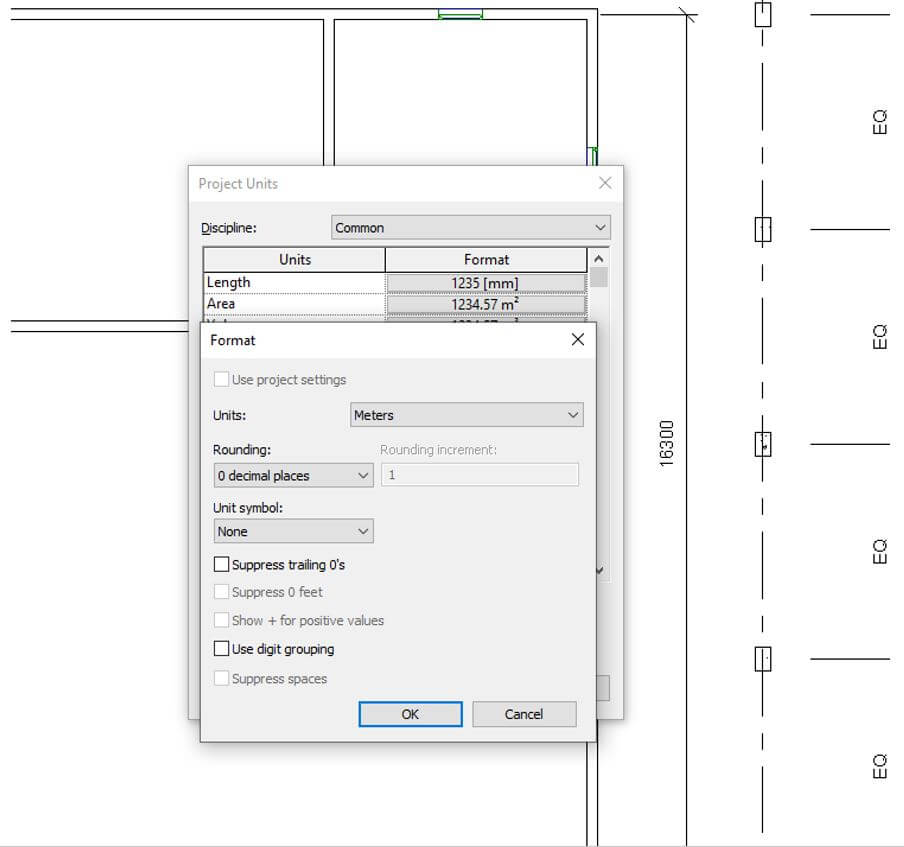The height and width of the screenshot is (847, 904).
Task: Close the Format dialog
Action: point(578,340)
